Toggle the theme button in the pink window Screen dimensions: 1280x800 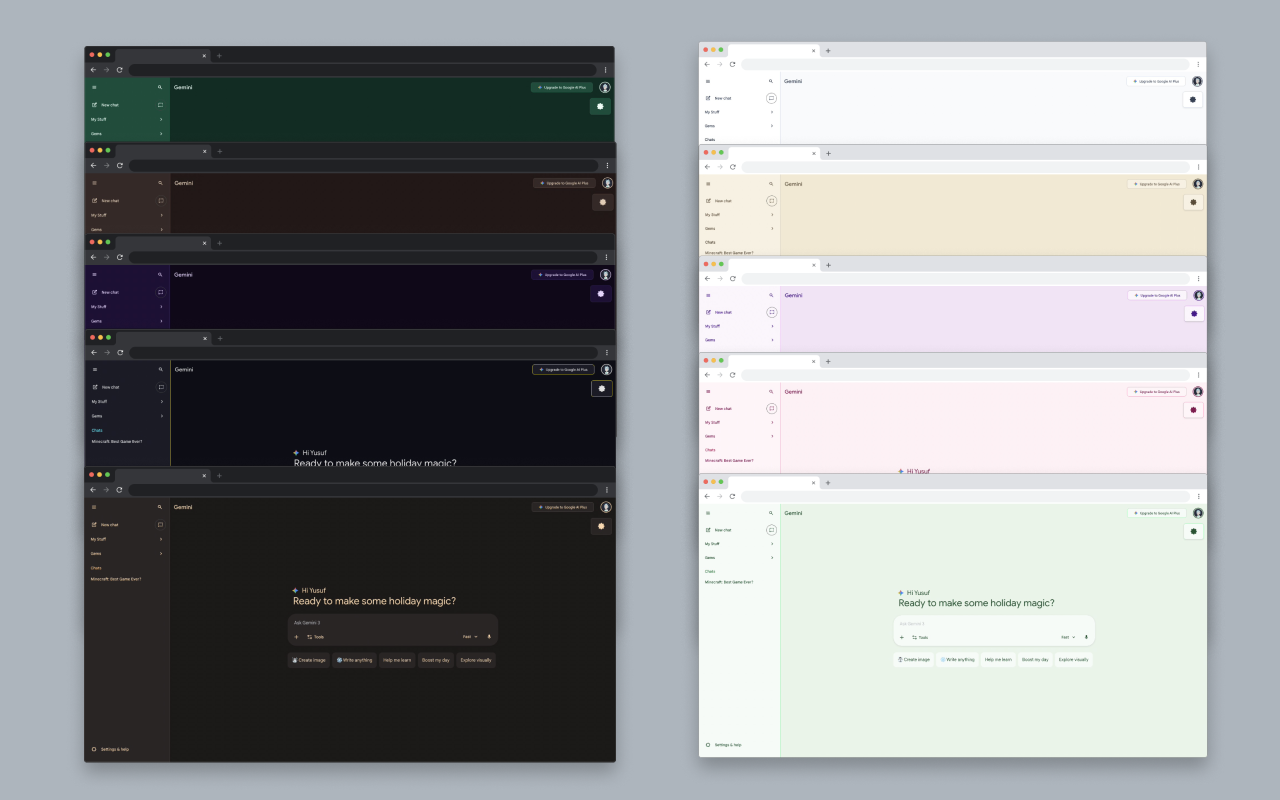click(x=1193, y=410)
